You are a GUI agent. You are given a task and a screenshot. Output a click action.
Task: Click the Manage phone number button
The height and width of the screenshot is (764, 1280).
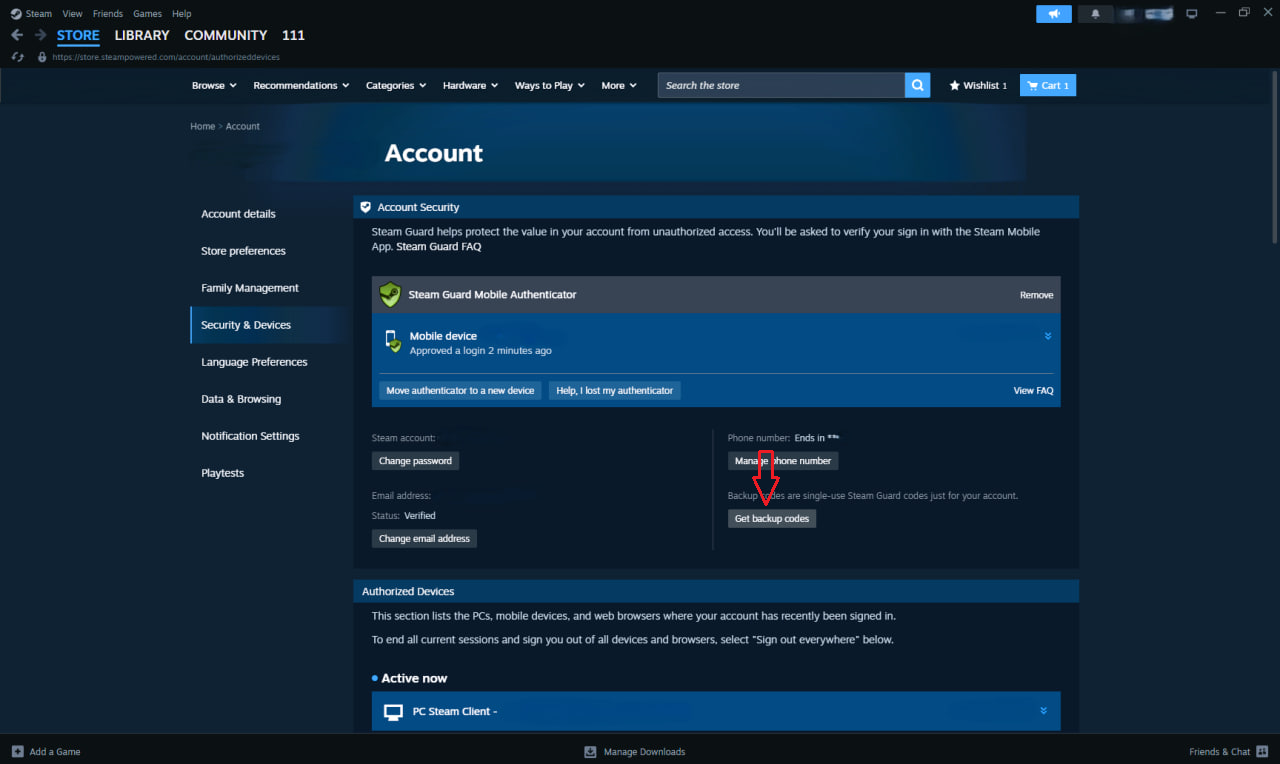[x=783, y=461]
